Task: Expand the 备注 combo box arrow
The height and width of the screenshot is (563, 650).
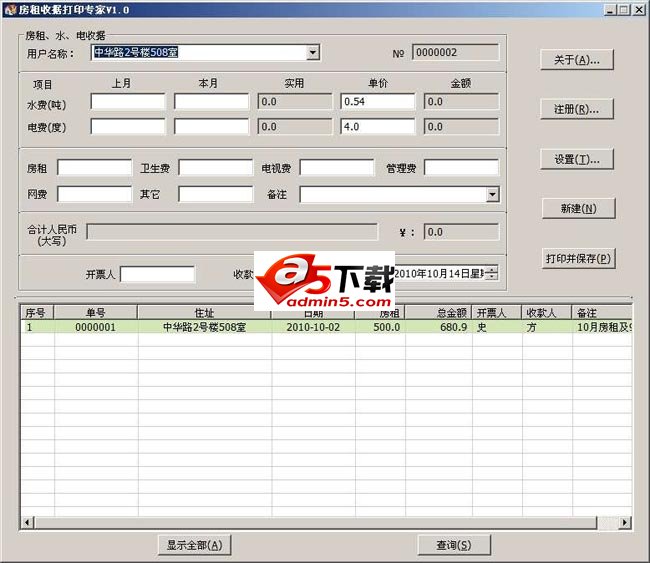Action: (492, 194)
